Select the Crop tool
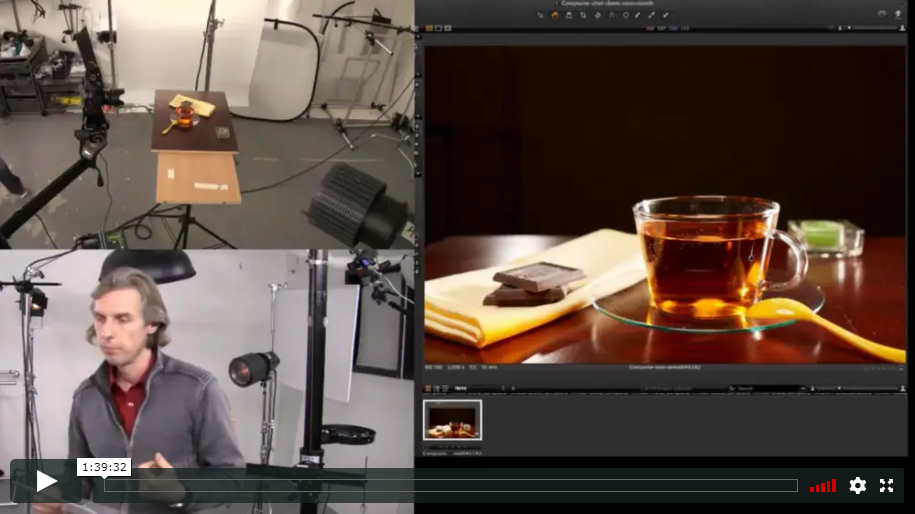 [x=583, y=15]
